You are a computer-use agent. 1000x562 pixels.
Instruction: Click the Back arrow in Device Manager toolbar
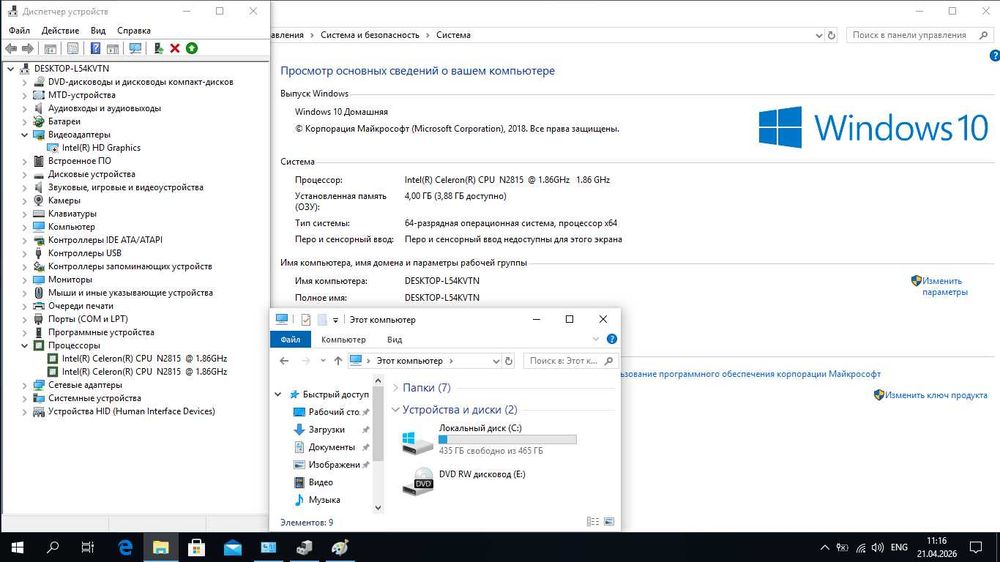[11, 48]
